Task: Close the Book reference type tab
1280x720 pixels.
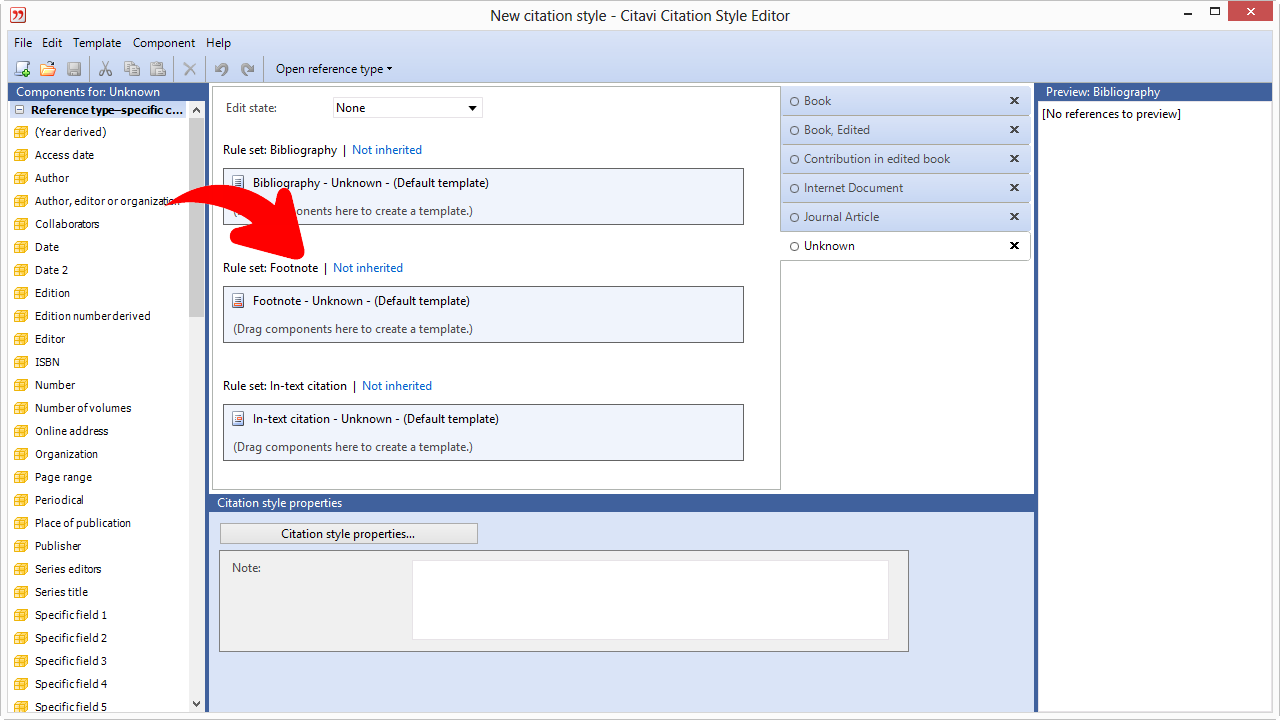Action: click(1014, 101)
